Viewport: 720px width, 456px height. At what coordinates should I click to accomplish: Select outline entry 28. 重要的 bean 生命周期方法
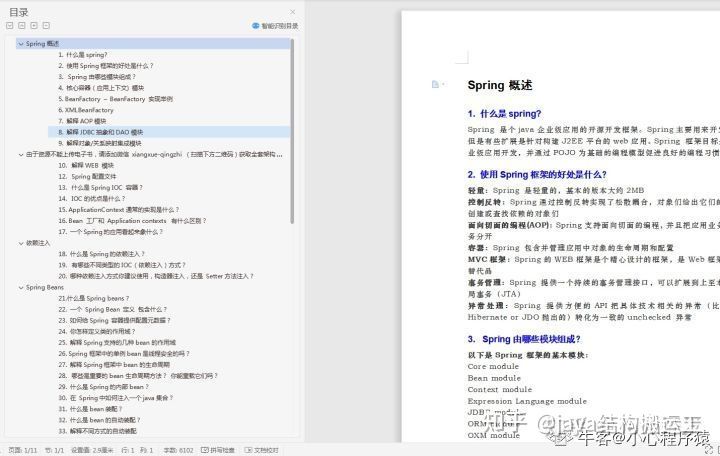[138, 376]
